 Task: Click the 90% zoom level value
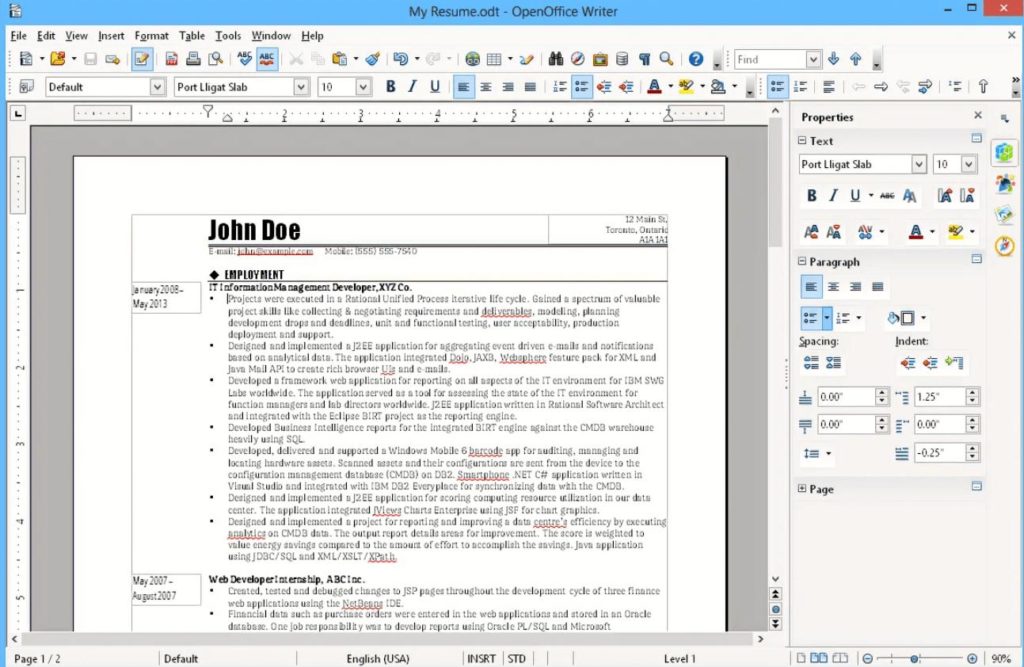pyautogui.click(x=1001, y=659)
